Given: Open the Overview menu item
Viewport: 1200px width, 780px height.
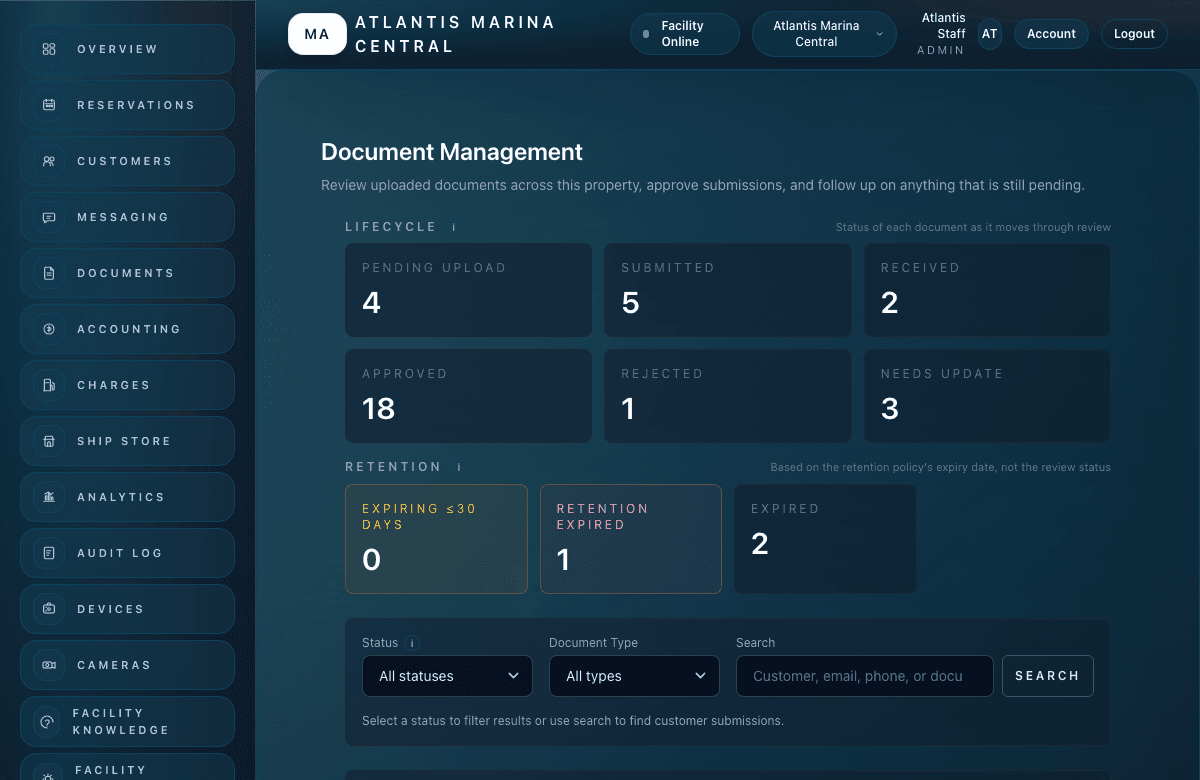Looking at the screenshot, I should click(x=128, y=49).
